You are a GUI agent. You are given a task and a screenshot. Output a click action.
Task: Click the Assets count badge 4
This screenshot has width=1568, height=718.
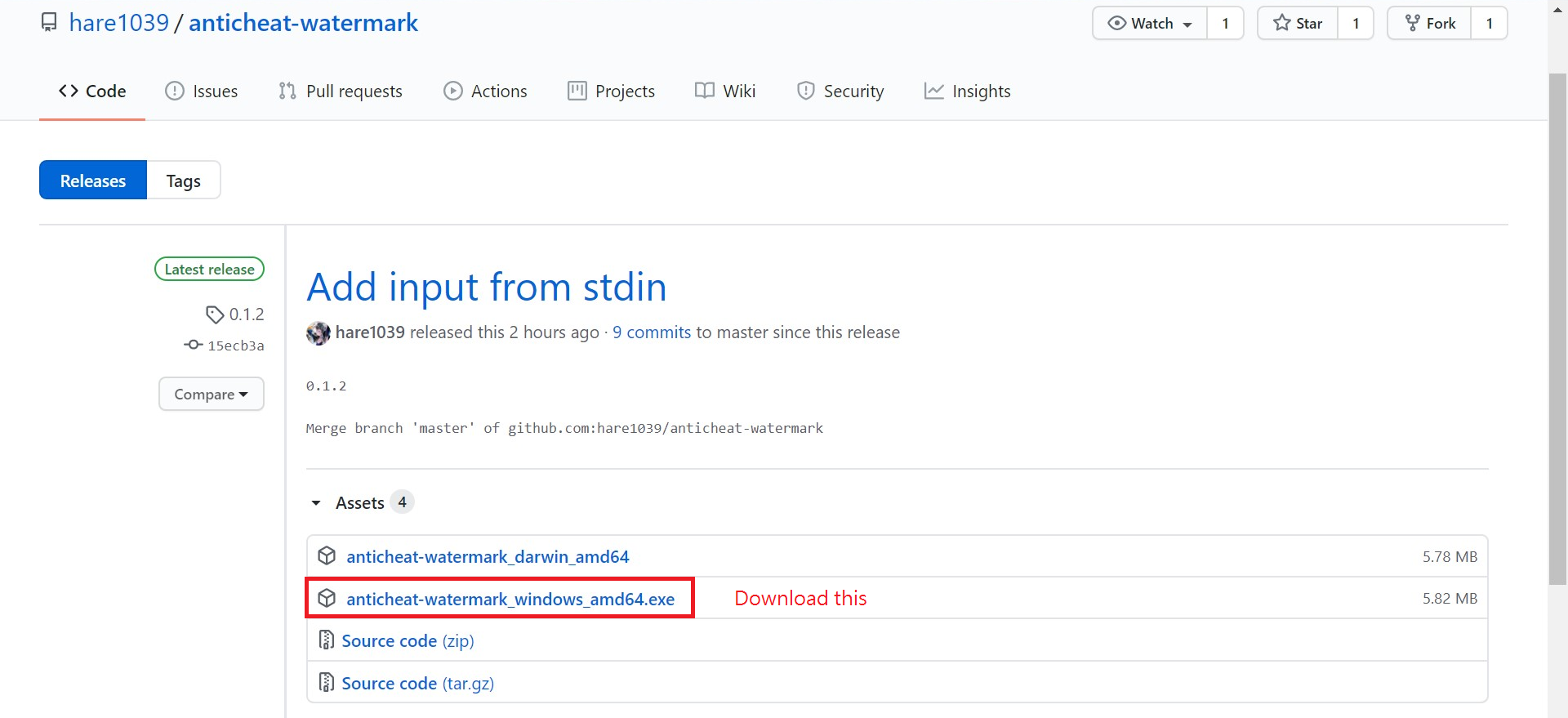[x=402, y=502]
